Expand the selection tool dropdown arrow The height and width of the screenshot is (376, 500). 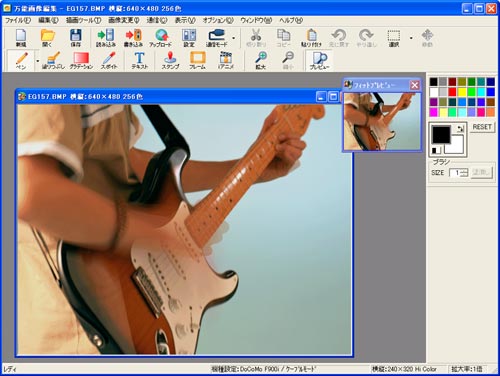411,38
